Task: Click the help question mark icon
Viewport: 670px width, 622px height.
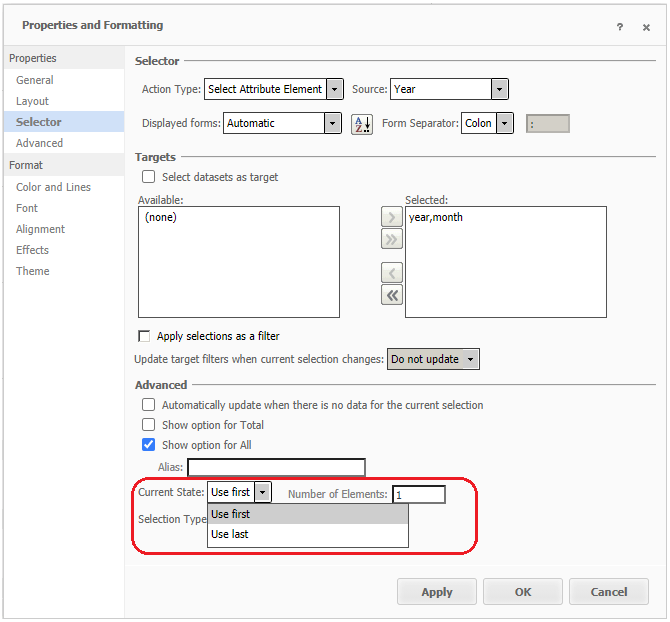Action: (x=620, y=27)
